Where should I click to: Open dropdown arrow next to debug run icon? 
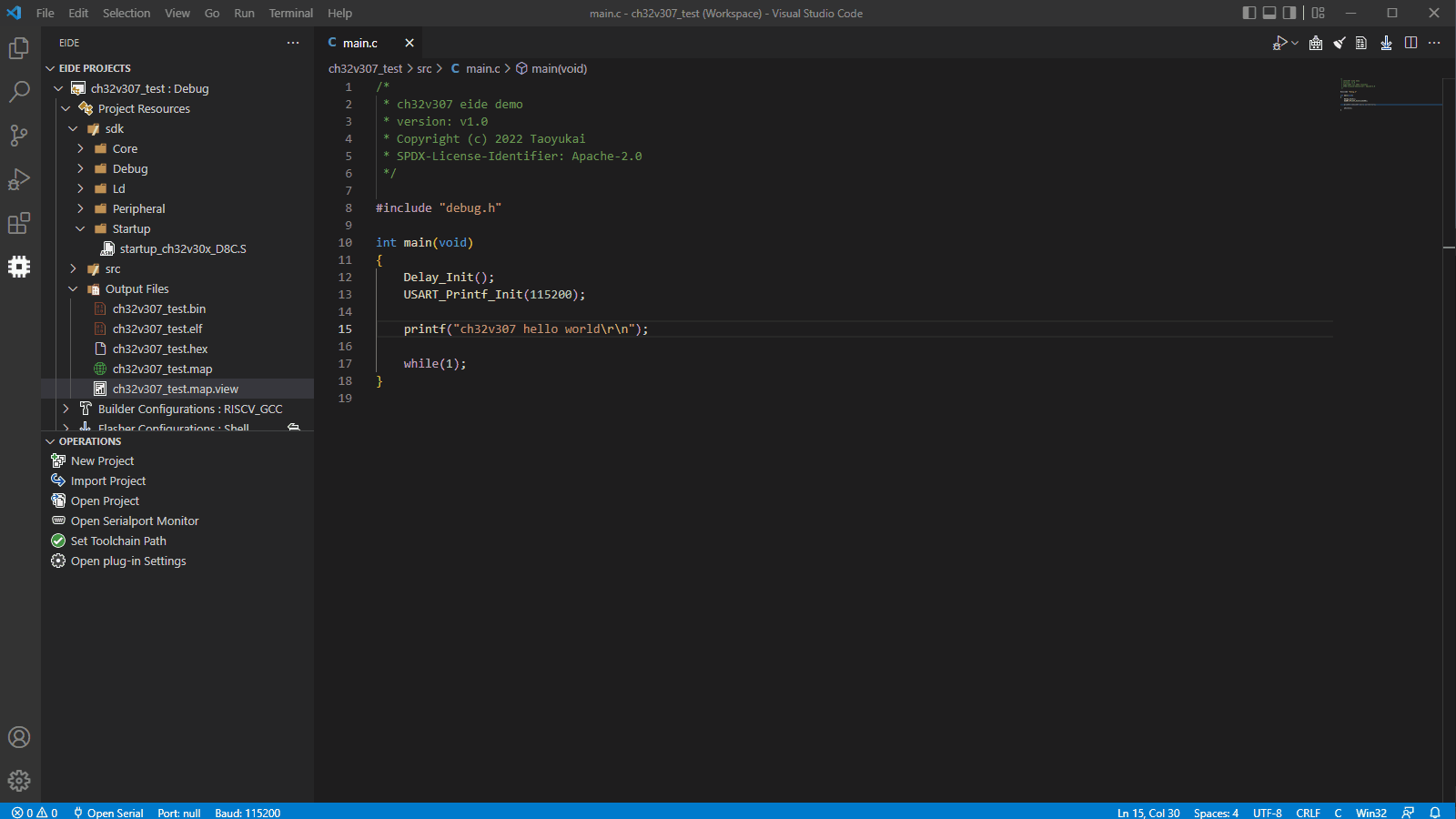(1295, 43)
